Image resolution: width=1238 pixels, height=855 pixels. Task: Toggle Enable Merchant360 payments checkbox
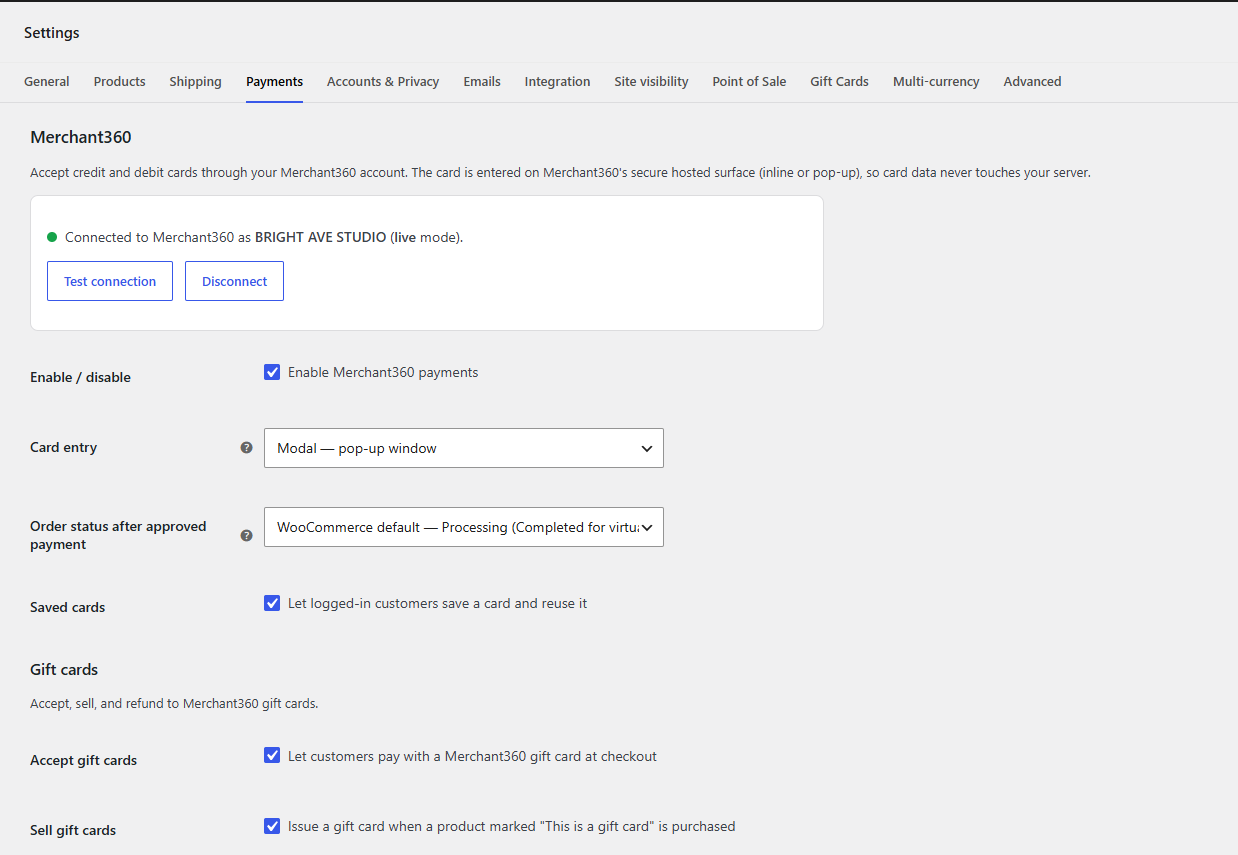(x=272, y=372)
